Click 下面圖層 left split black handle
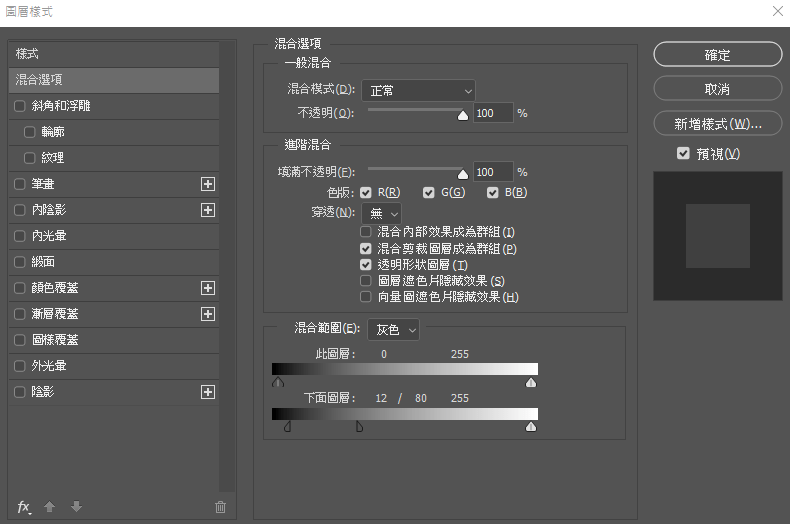This screenshot has height=524, width=790. [288, 427]
